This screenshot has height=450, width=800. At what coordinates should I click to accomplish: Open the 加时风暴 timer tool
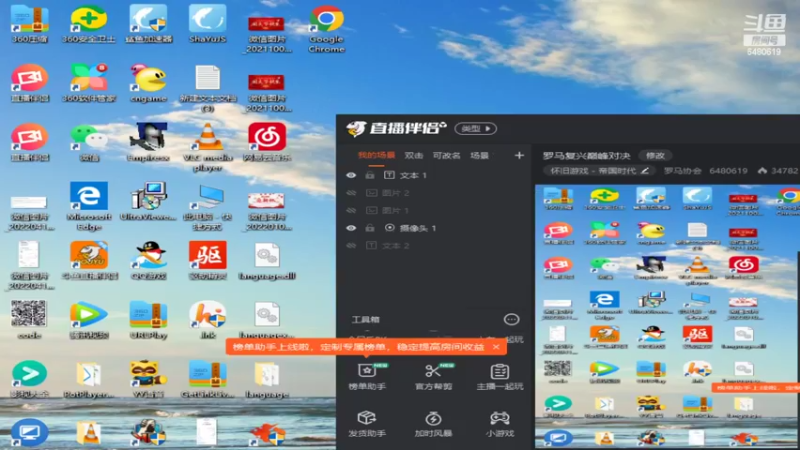coord(433,423)
